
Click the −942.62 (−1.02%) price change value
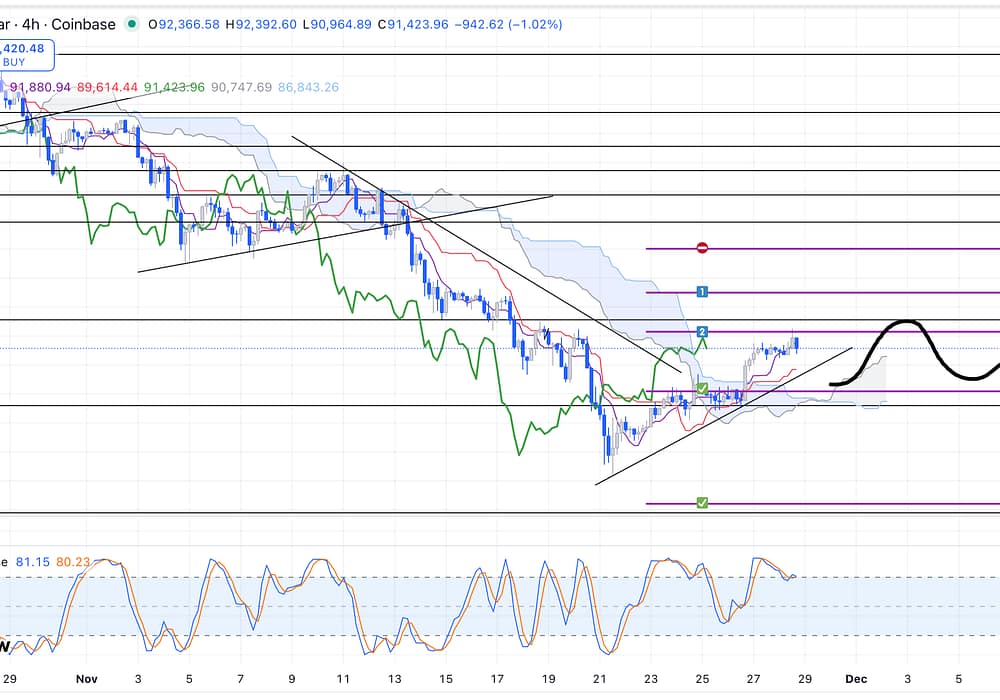507,24
